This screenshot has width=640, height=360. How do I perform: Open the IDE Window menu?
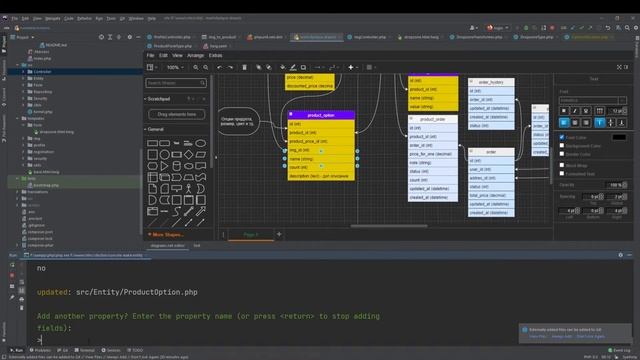[136, 18]
